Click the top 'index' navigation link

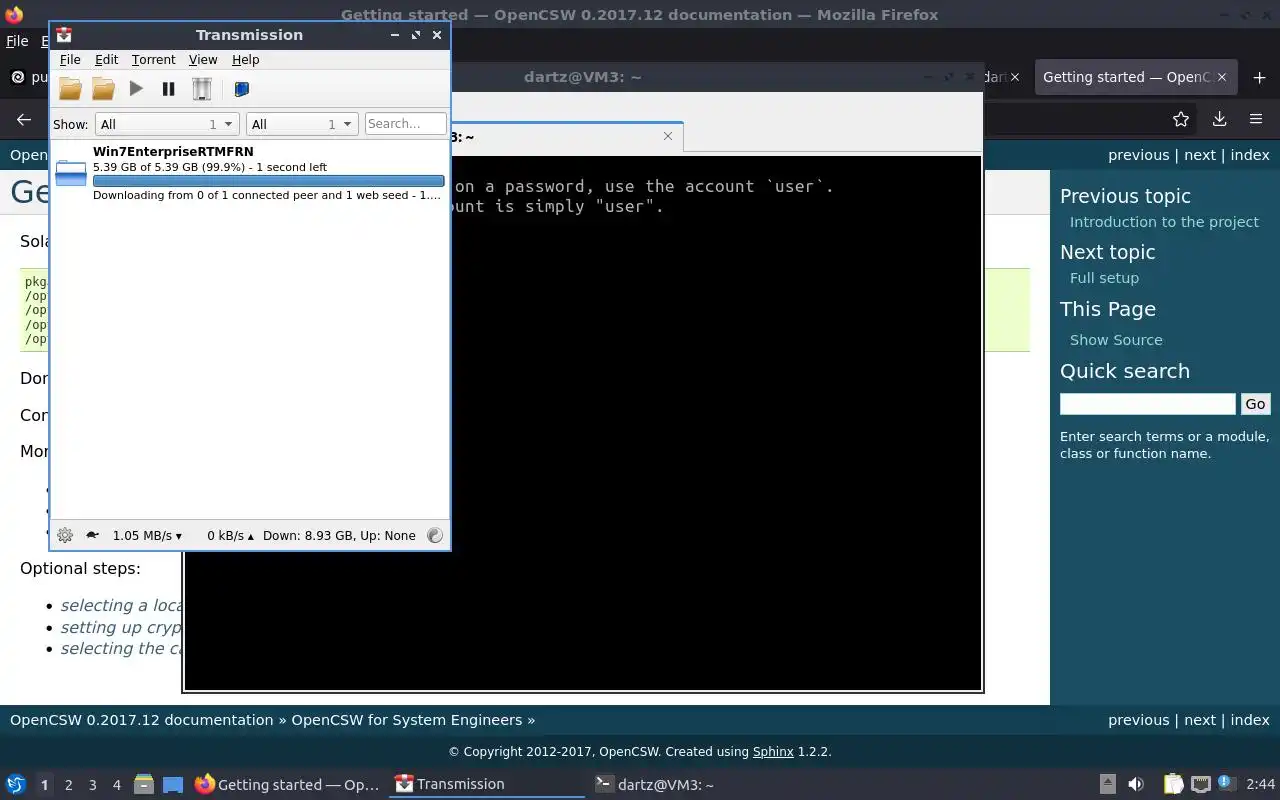[1250, 155]
